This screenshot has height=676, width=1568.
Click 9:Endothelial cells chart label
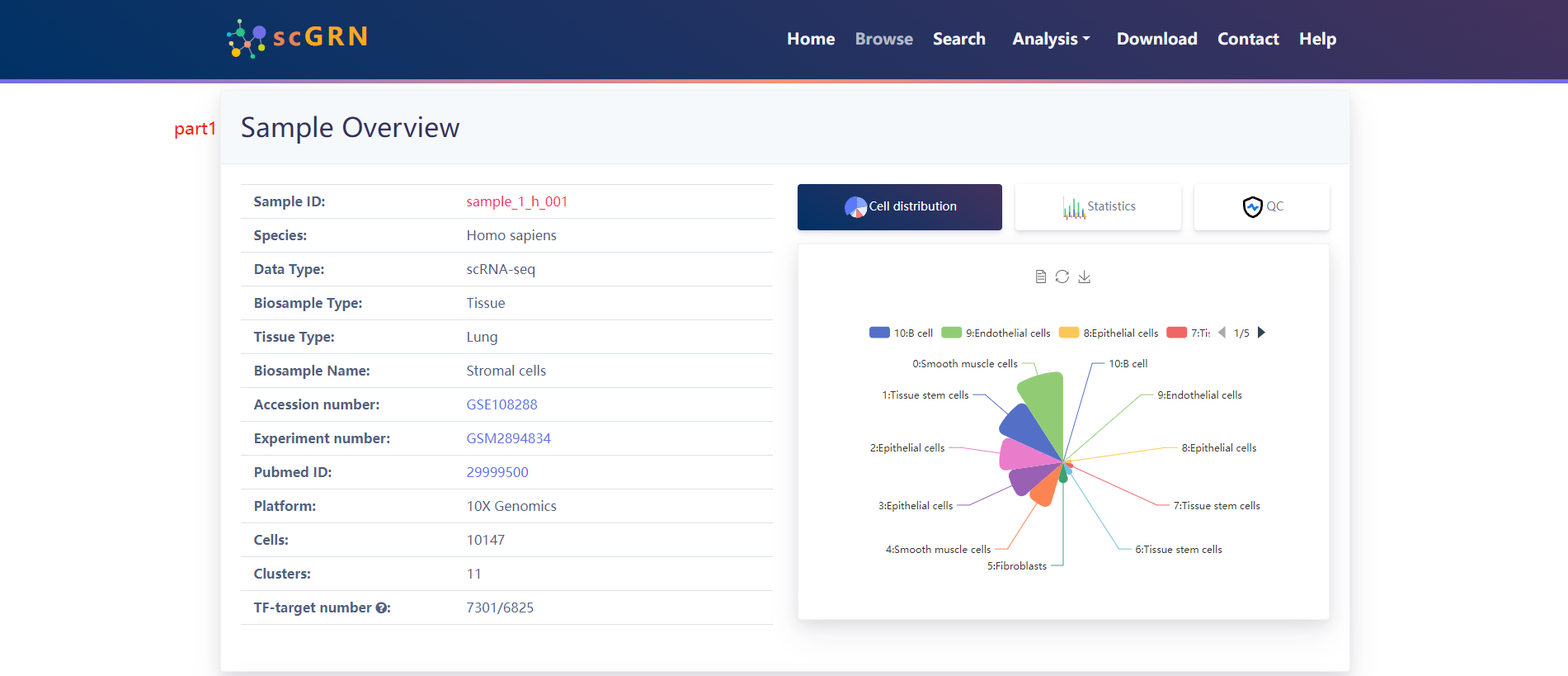coord(1199,395)
